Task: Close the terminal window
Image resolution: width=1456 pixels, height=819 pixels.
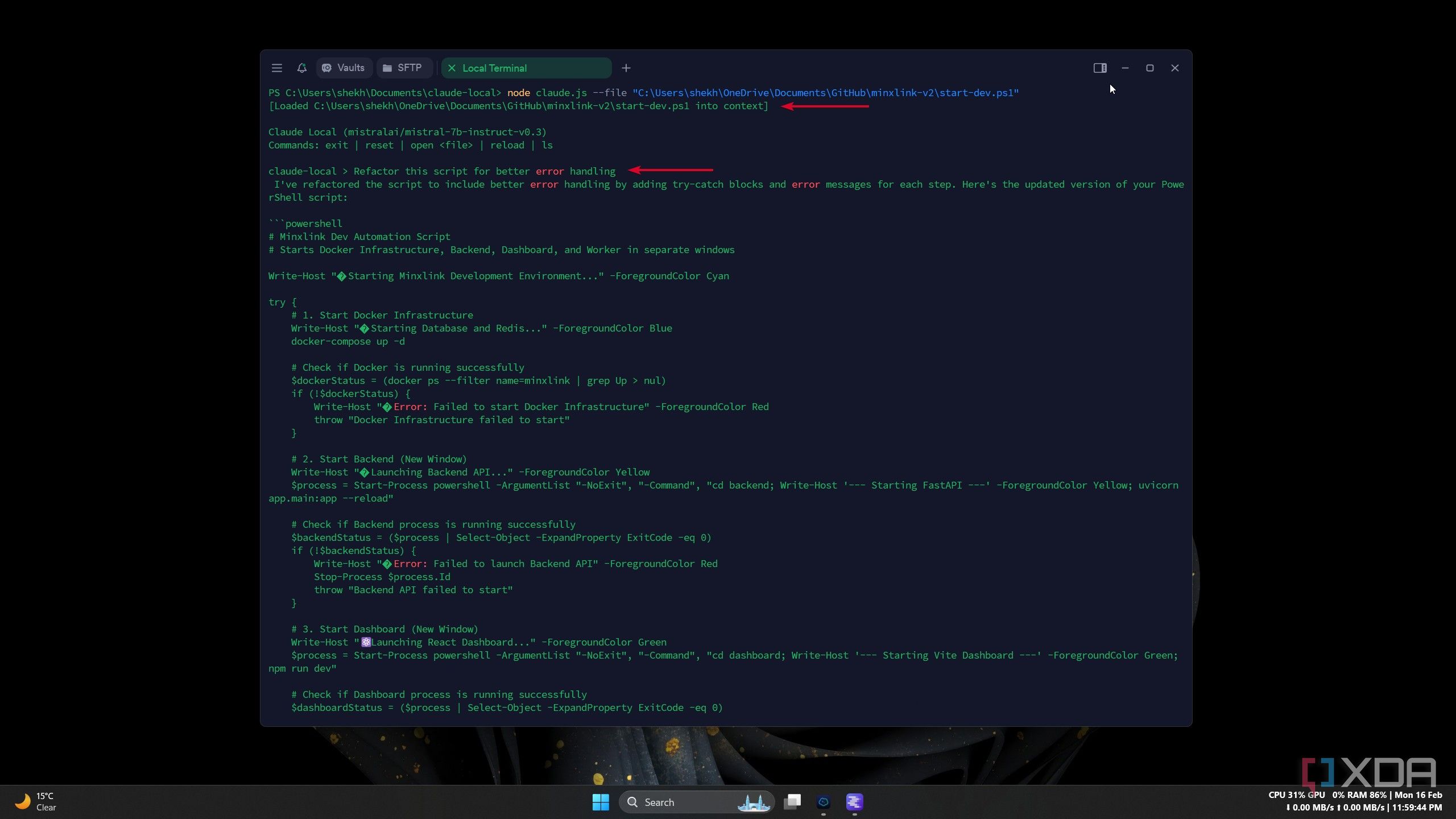Action: click(x=1175, y=68)
